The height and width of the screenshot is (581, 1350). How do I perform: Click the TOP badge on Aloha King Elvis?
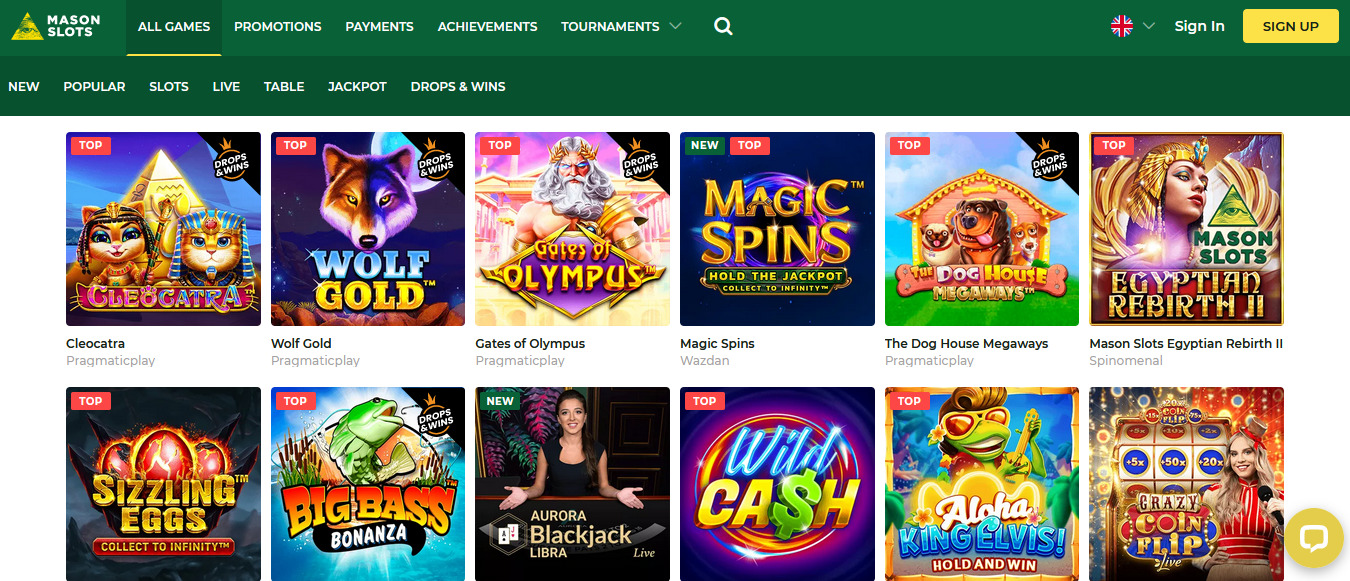910,401
